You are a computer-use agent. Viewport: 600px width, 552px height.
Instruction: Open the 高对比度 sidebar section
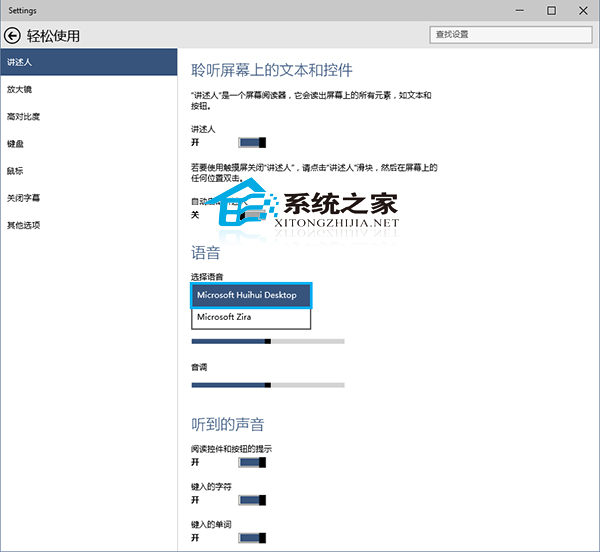[89, 116]
